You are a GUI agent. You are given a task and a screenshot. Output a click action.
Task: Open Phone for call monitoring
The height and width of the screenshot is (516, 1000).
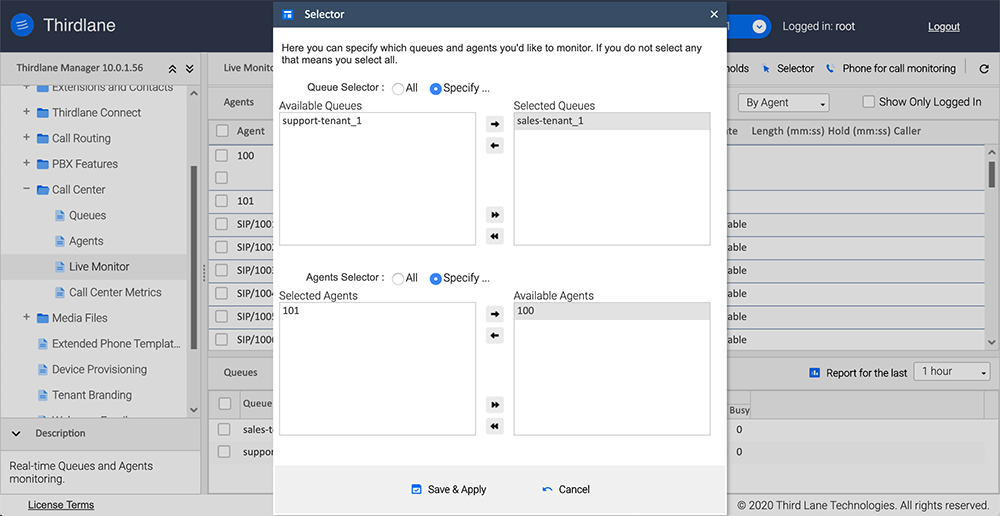tap(890, 69)
